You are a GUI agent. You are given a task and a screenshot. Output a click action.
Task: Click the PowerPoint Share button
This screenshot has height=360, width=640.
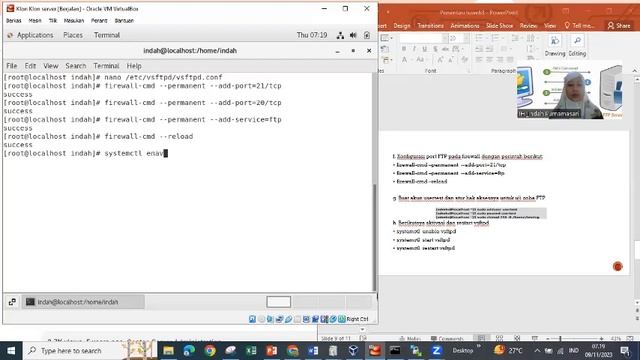pyautogui.click(x=619, y=26)
